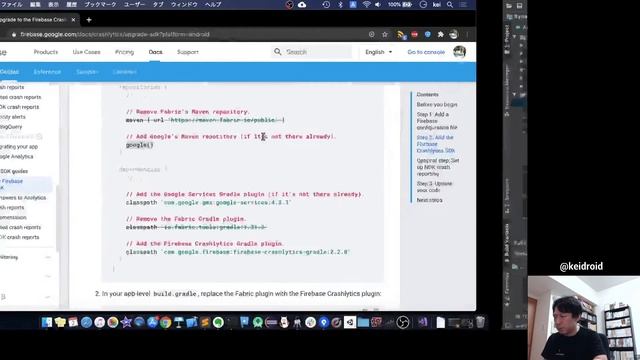Open the language dropdown showing English
This screenshot has height=360, width=640.
[378, 52]
